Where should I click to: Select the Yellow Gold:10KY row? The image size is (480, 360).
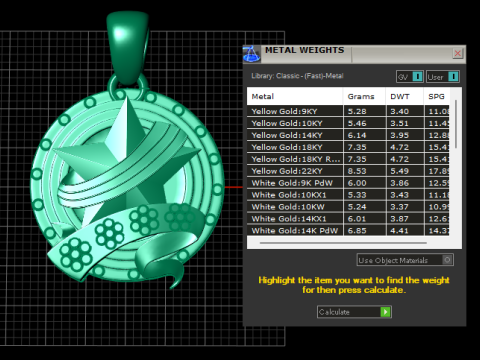point(348,123)
